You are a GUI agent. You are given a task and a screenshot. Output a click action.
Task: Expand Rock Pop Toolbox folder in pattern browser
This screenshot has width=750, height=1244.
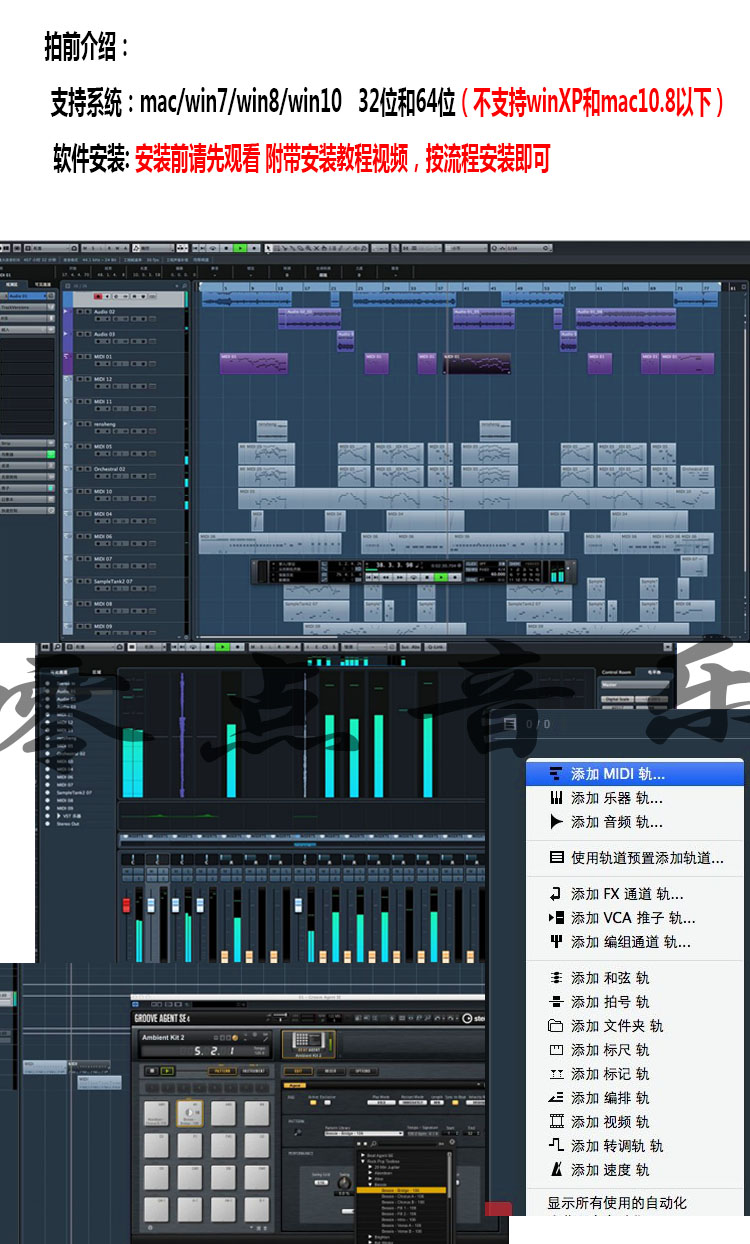pos(363,1161)
